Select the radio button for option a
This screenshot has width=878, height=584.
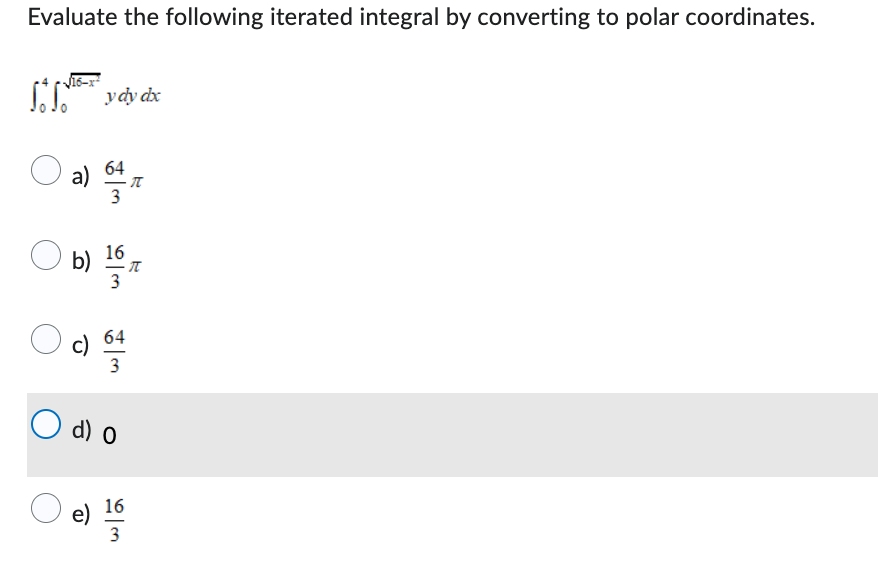click(44, 172)
